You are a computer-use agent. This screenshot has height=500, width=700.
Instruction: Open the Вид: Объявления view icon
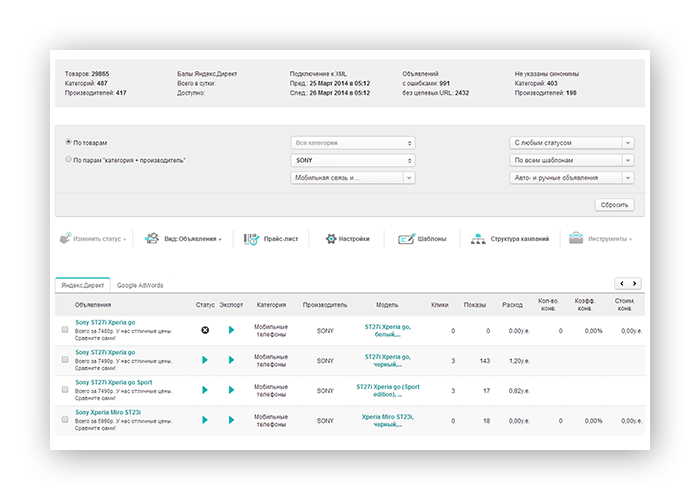point(152,239)
